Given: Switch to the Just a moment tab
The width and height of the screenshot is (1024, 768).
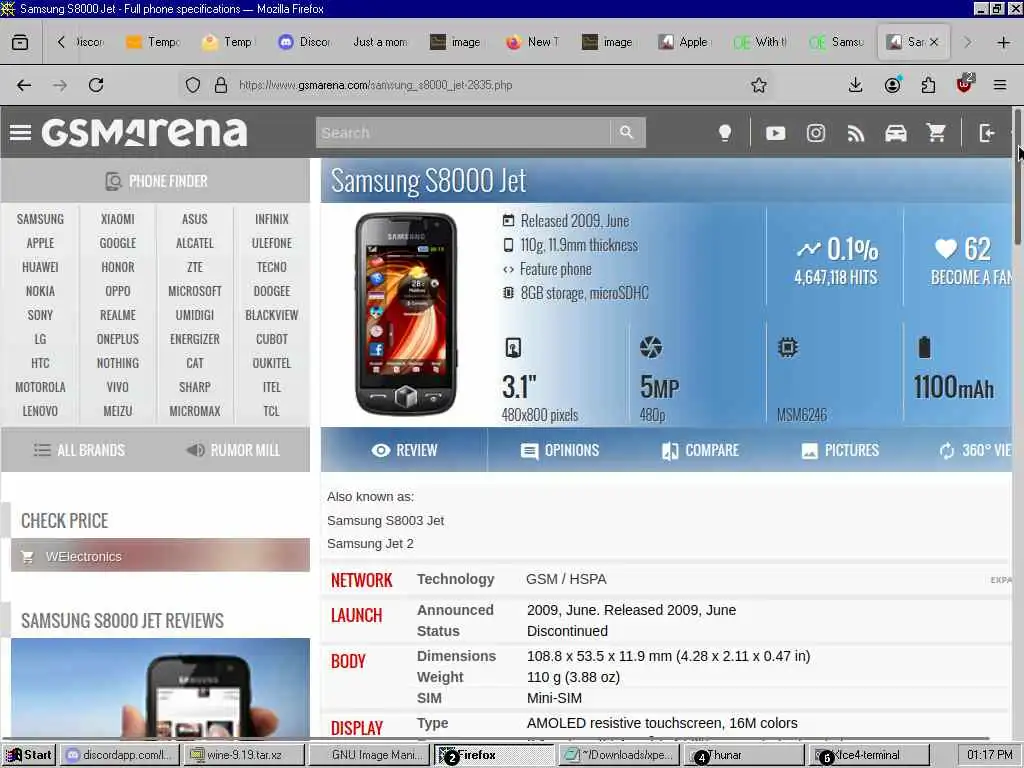Looking at the screenshot, I should click(380, 42).
